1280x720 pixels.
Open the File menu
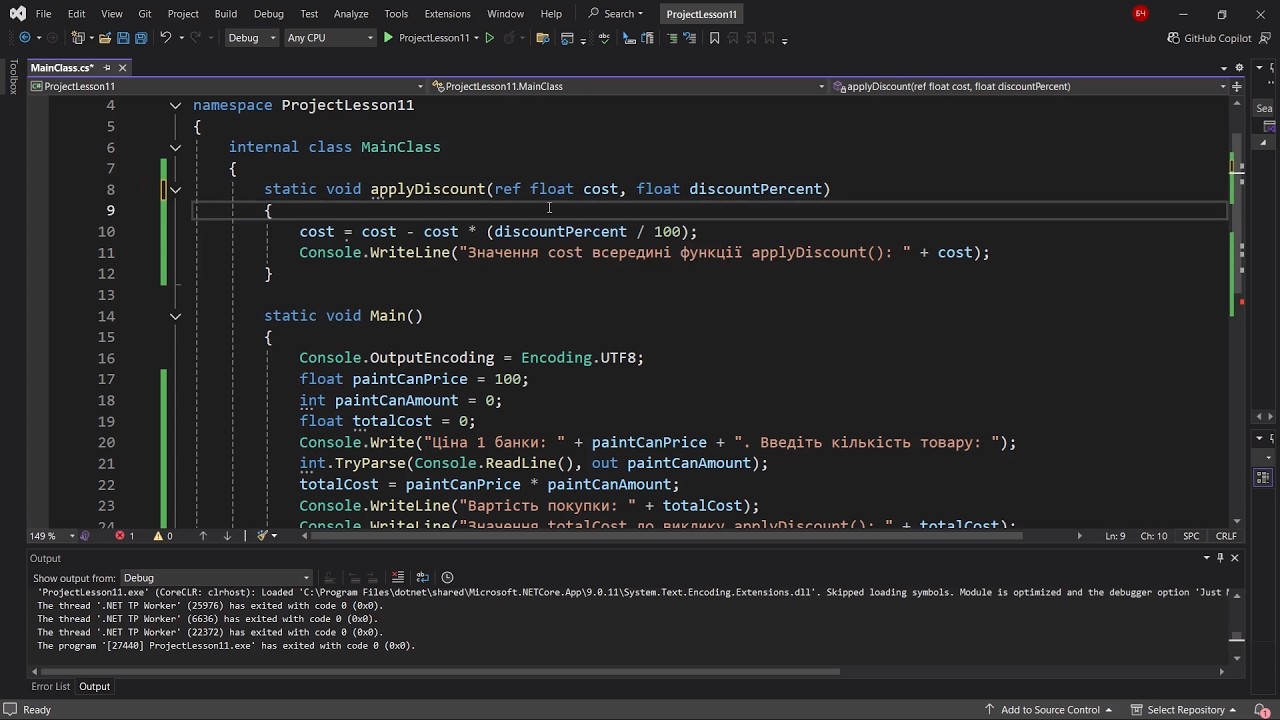pyautogui.click(x=43, y=14)
